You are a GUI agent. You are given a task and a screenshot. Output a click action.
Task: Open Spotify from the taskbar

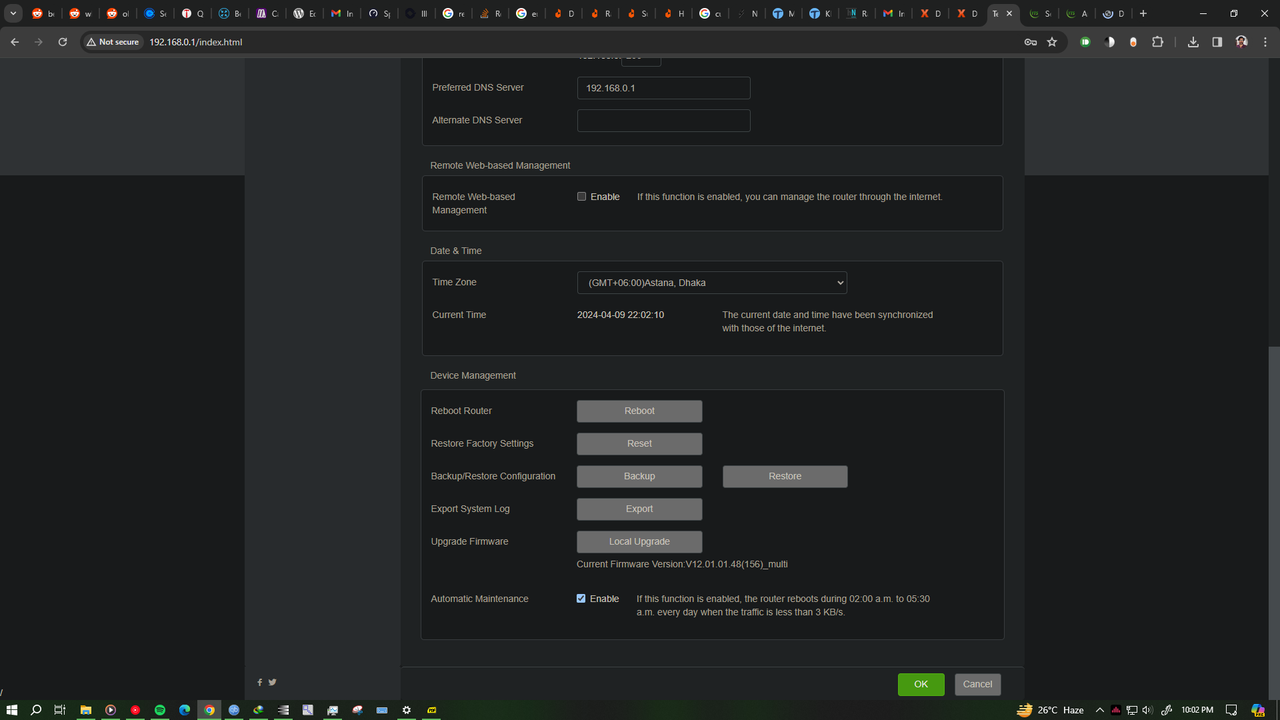tap(160, 710)
